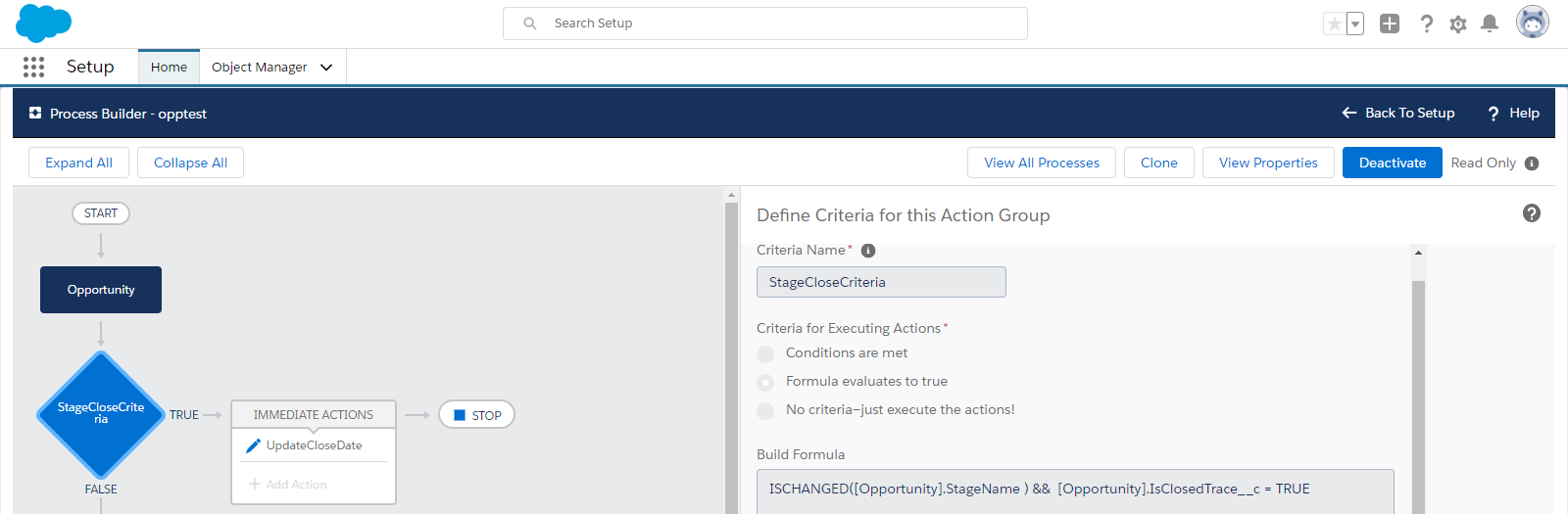Click the criteria panel scrollbar up arrow
Image resolution: width=1568 pixels, height=514 pixels.
pyautogui.click(x=1418, y=253)
